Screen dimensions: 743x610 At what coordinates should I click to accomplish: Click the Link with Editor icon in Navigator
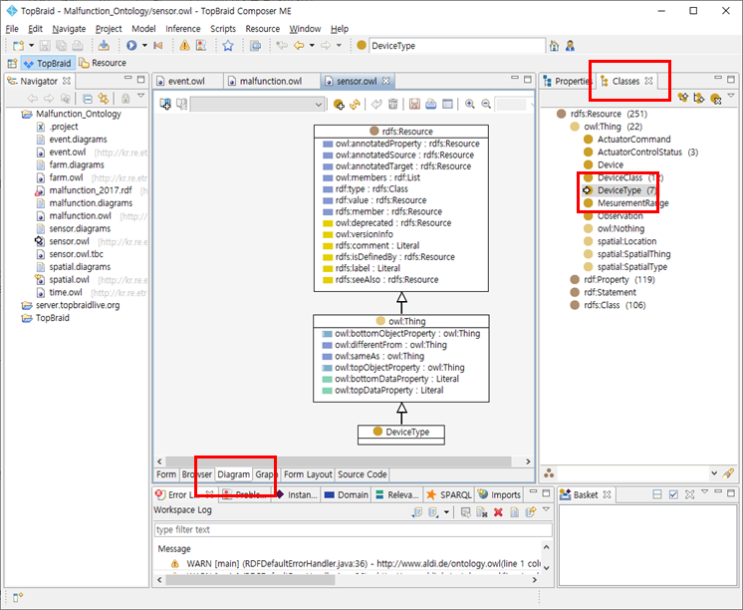coord(103,98)
